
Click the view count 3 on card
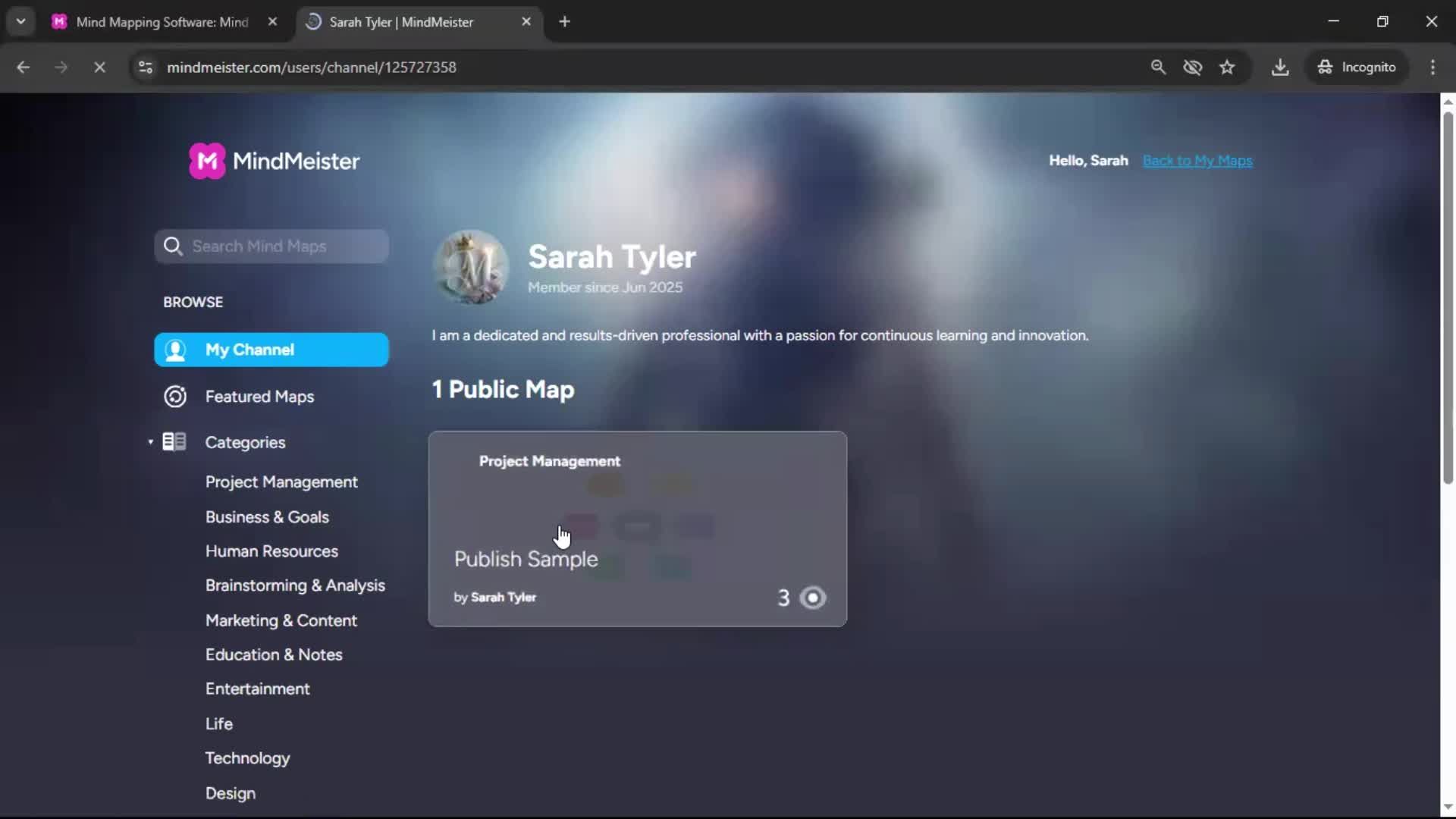783,598
